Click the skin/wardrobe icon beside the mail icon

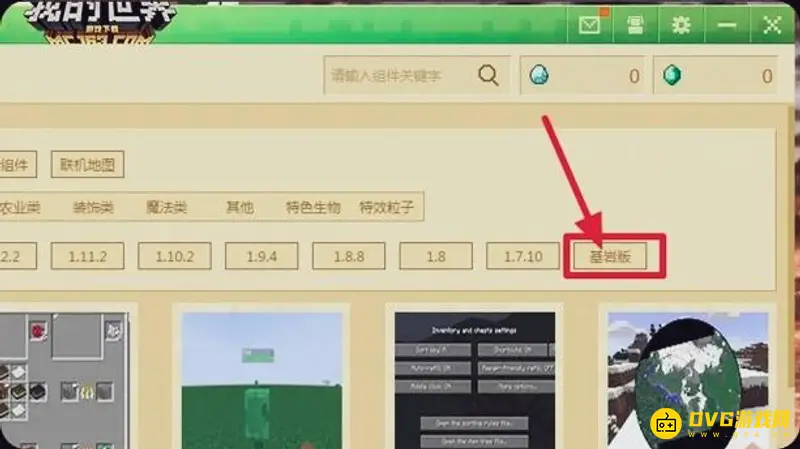634,25
